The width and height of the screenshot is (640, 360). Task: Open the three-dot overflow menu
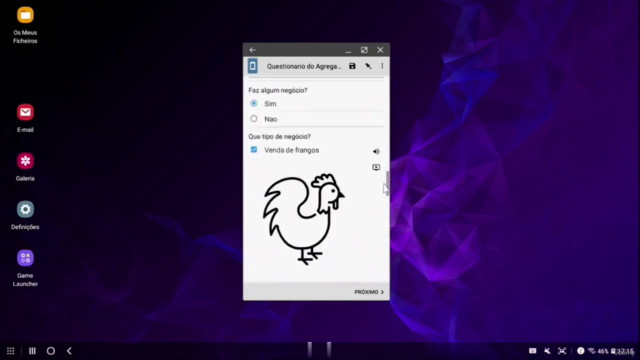382,66
